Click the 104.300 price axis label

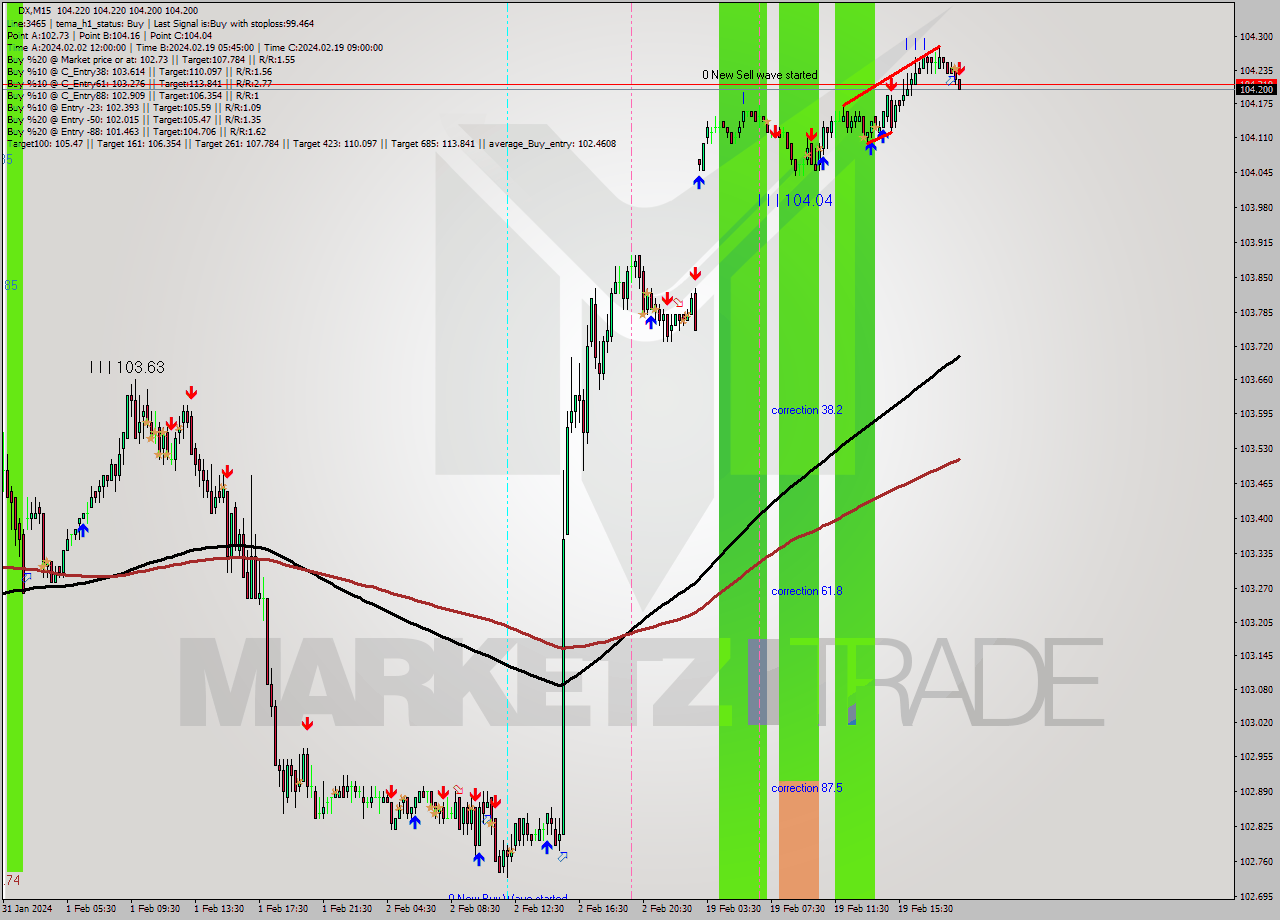tap(1255, 37)
